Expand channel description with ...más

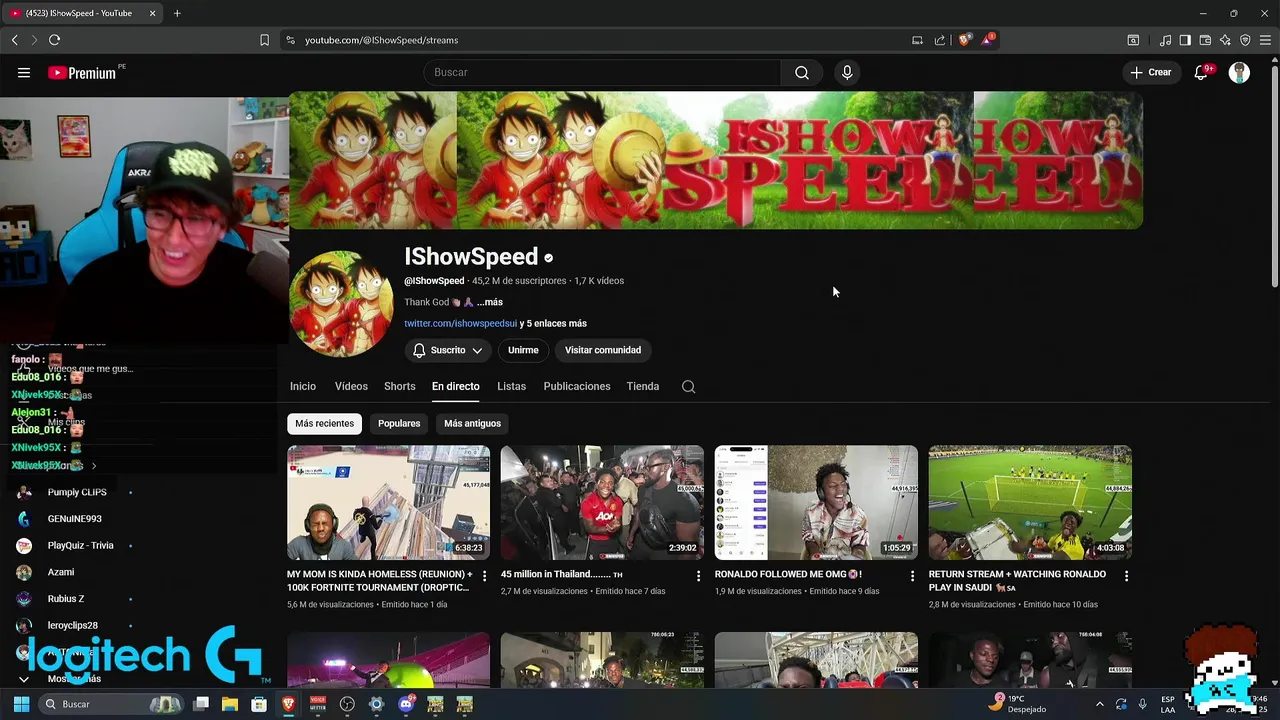pos(489,302)
